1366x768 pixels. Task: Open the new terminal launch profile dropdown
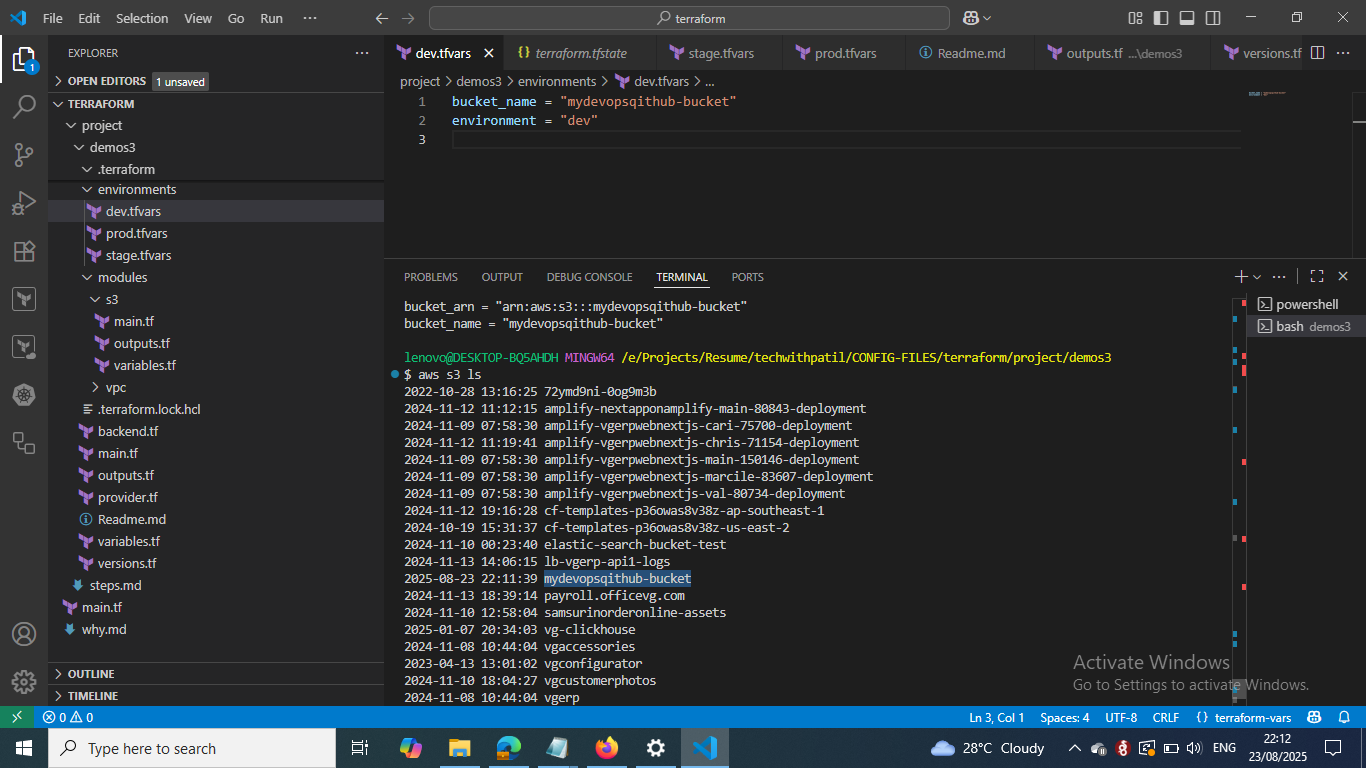click(1257, 277)
